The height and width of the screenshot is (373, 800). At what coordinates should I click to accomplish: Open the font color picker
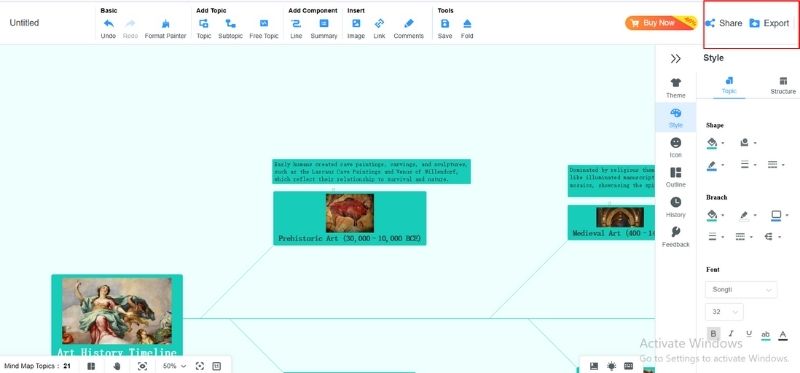pos(783,335)
